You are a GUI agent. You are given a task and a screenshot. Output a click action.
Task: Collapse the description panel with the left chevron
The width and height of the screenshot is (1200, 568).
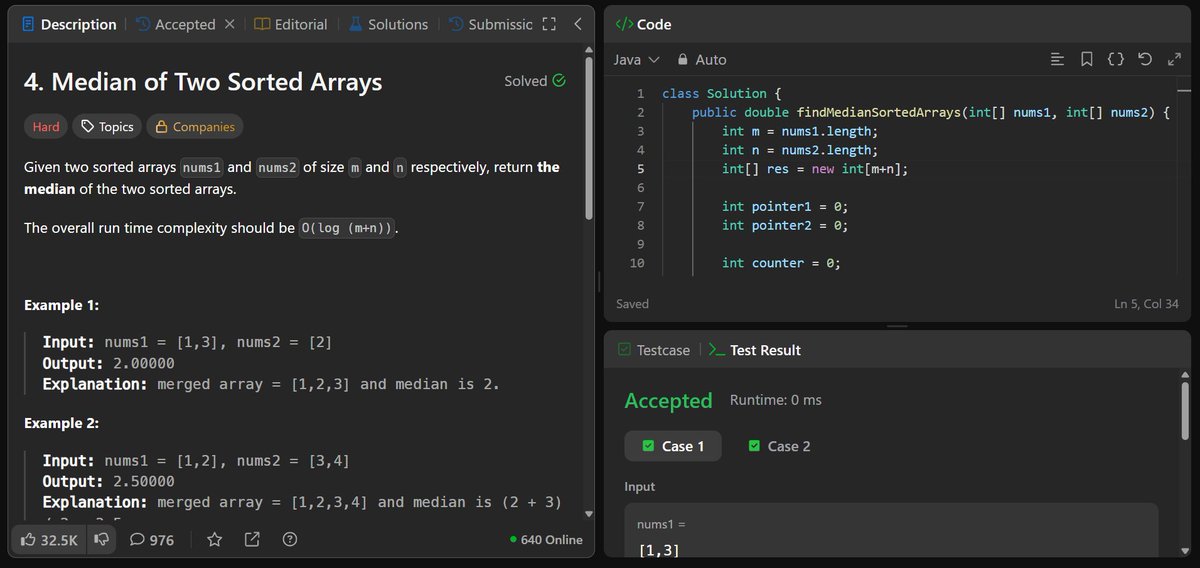pos(577,24)
